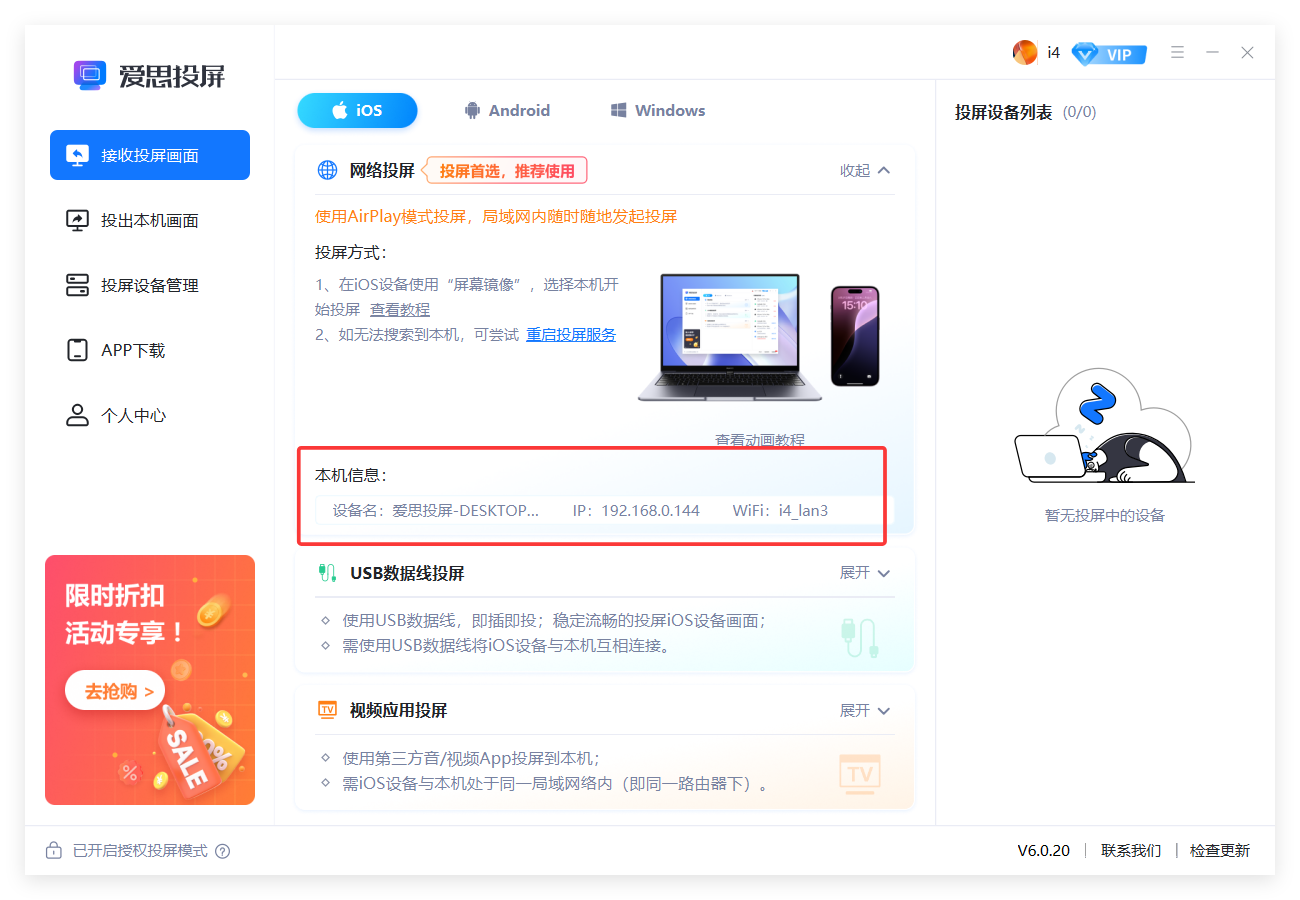Expand the 视频应用投屏 section
Viewport: 1300px width, 900px height.
point(864,710)
